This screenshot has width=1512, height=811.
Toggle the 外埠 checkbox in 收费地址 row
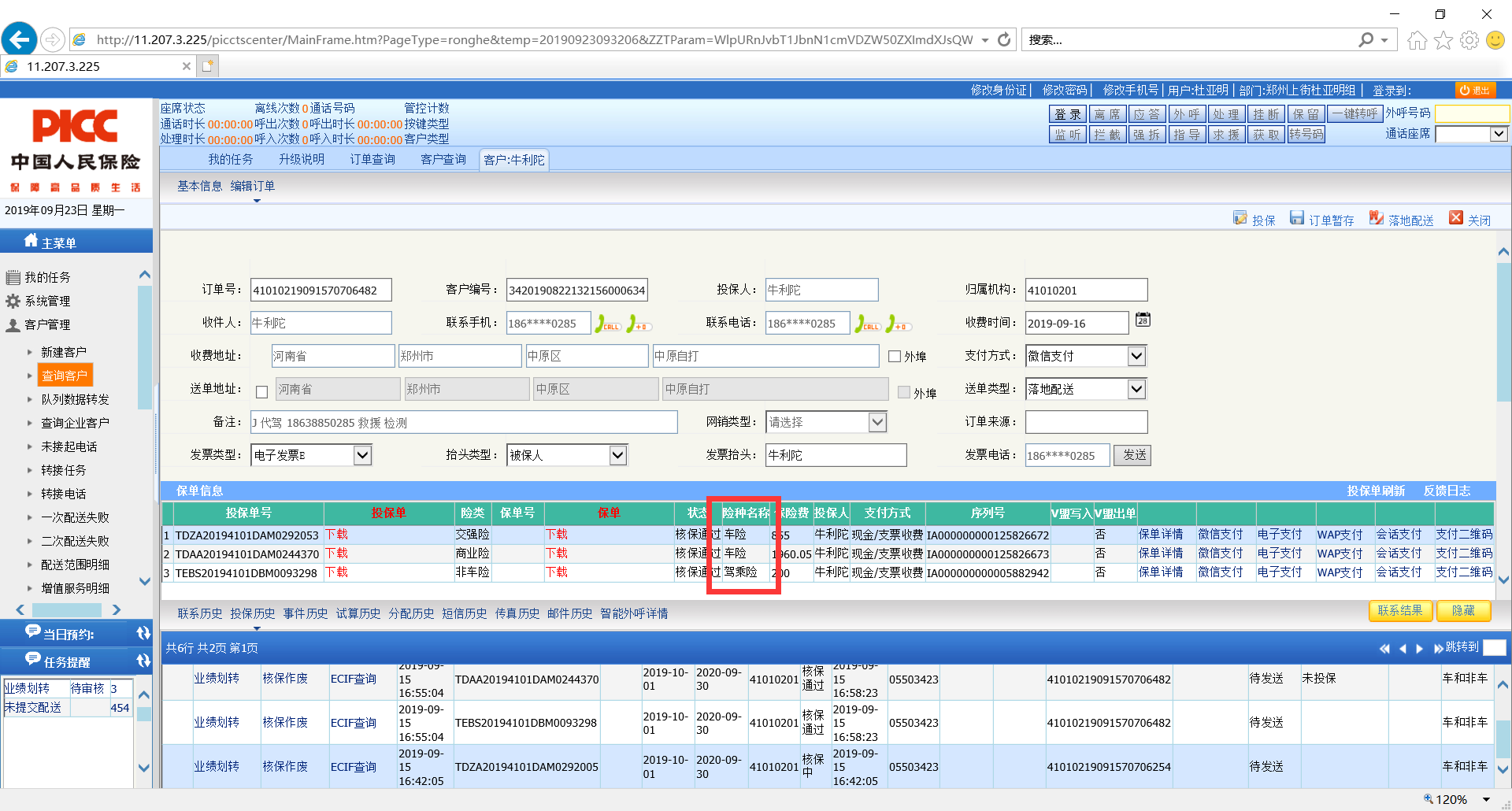(895, 357)
